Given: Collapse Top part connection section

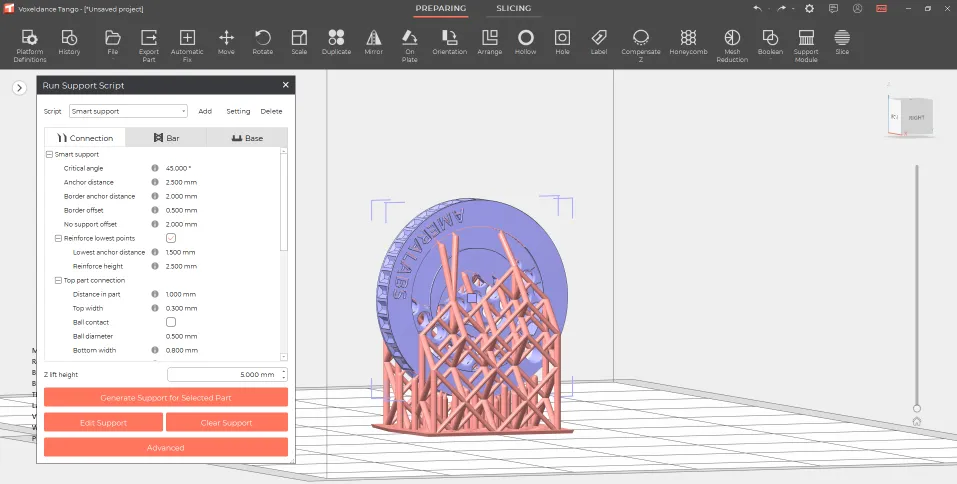Looking at the screenshot, I should point(59,280).
